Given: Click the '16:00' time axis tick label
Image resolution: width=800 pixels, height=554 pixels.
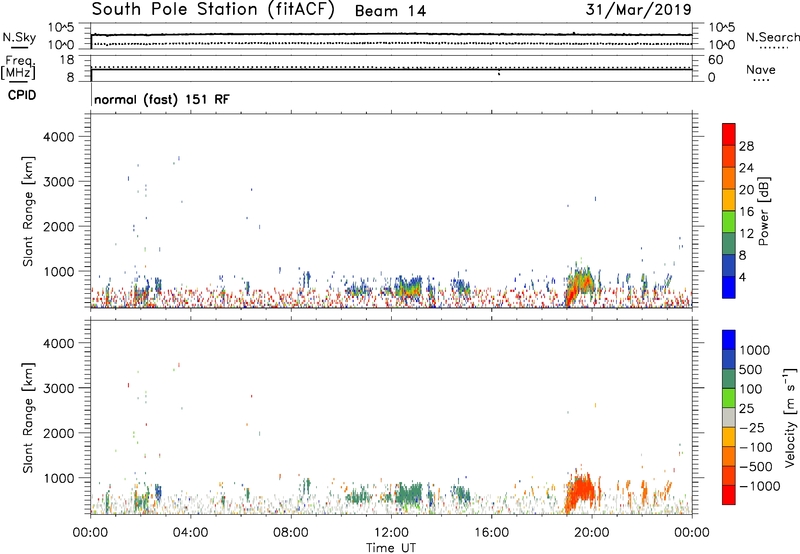Looking at the screenshot, I should click(x=491, y=533).
